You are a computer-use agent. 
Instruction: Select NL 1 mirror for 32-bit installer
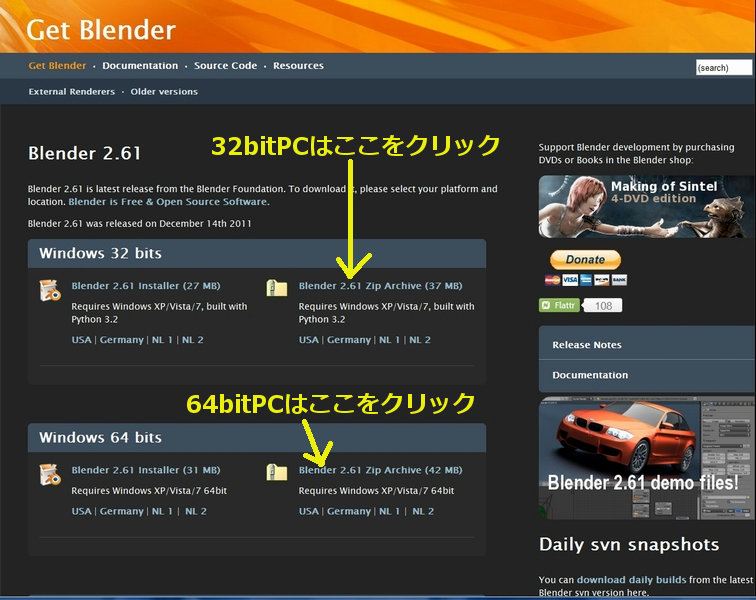point(162,340)
